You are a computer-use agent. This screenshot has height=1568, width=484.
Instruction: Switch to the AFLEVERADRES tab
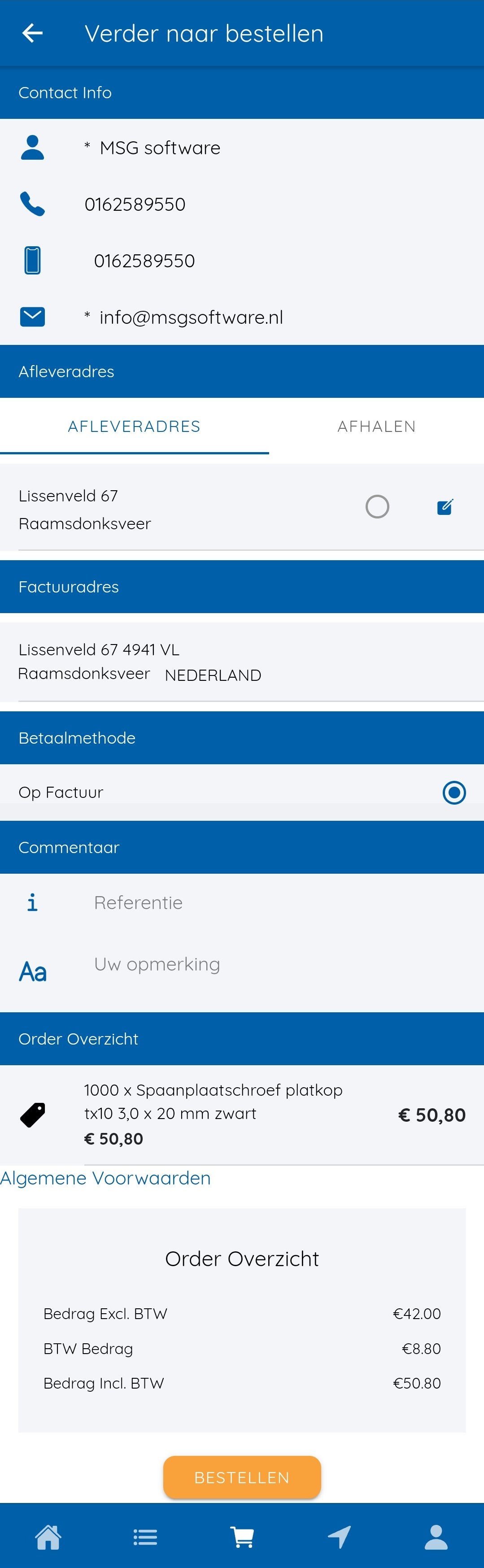tap(134, 427)
